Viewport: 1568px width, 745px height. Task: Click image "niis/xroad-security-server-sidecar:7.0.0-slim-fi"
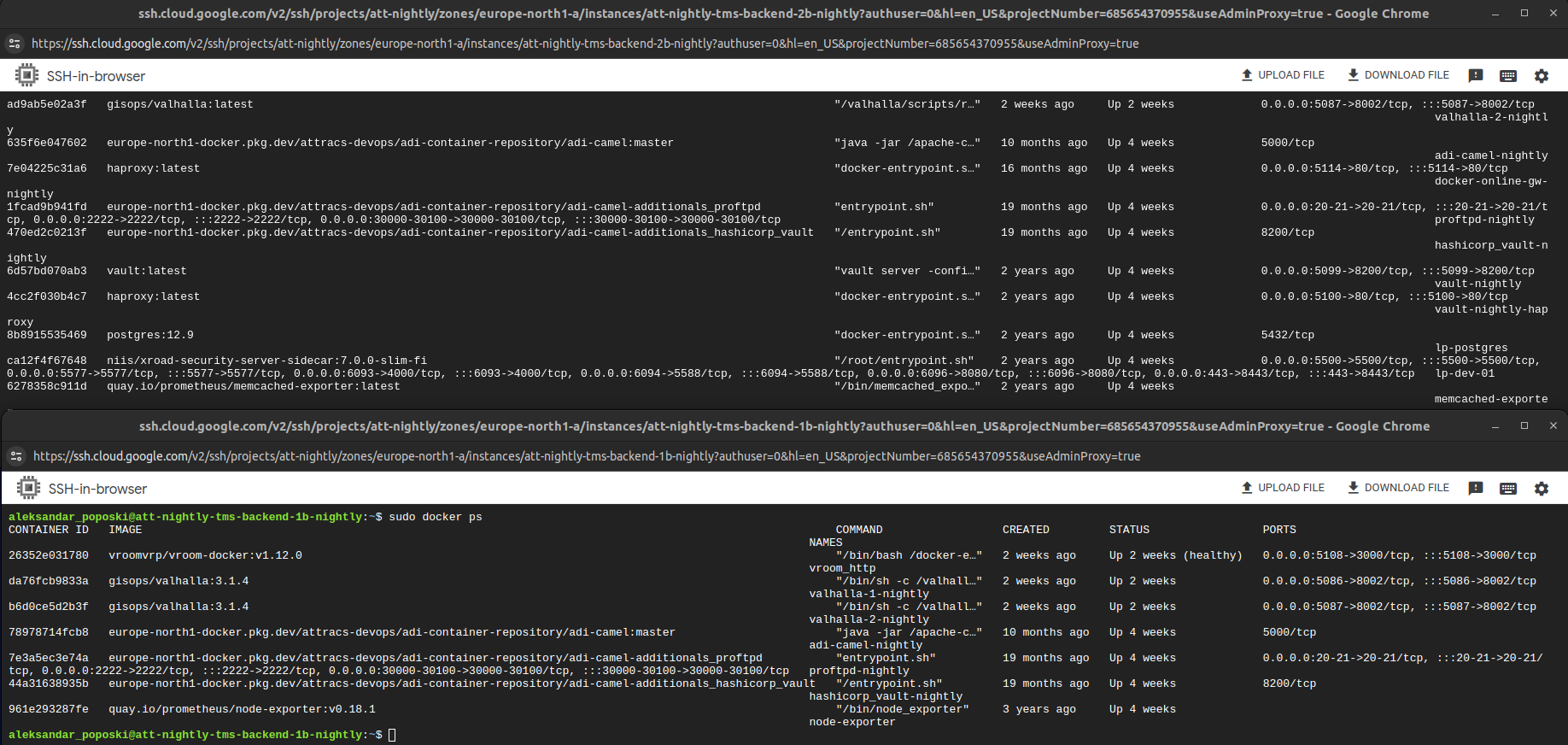[267, 361]
